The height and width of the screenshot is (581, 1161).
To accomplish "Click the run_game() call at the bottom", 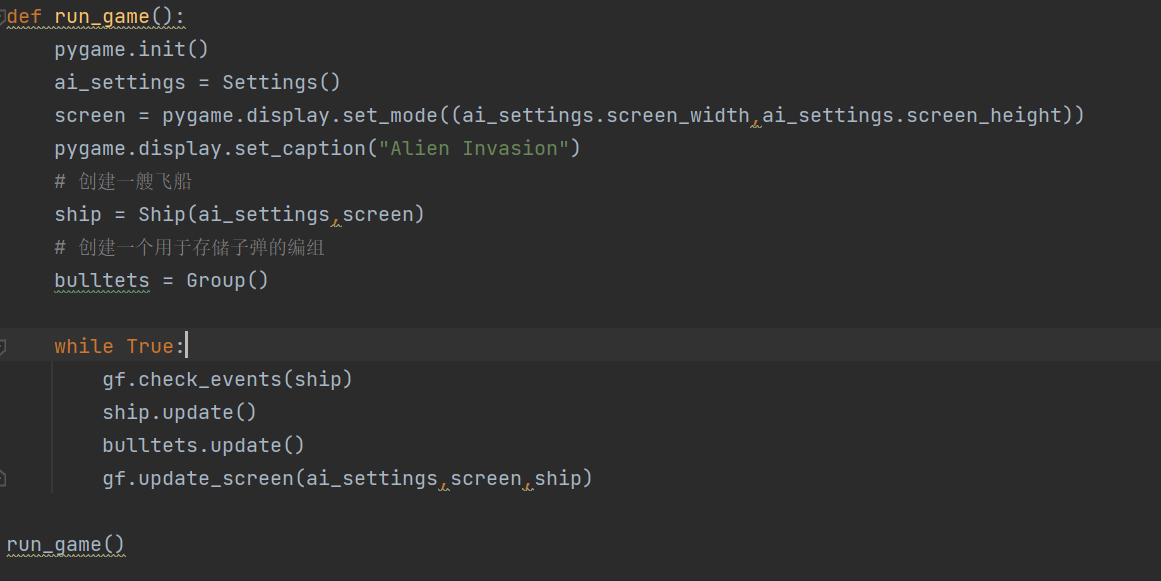I will coord(66,545).
